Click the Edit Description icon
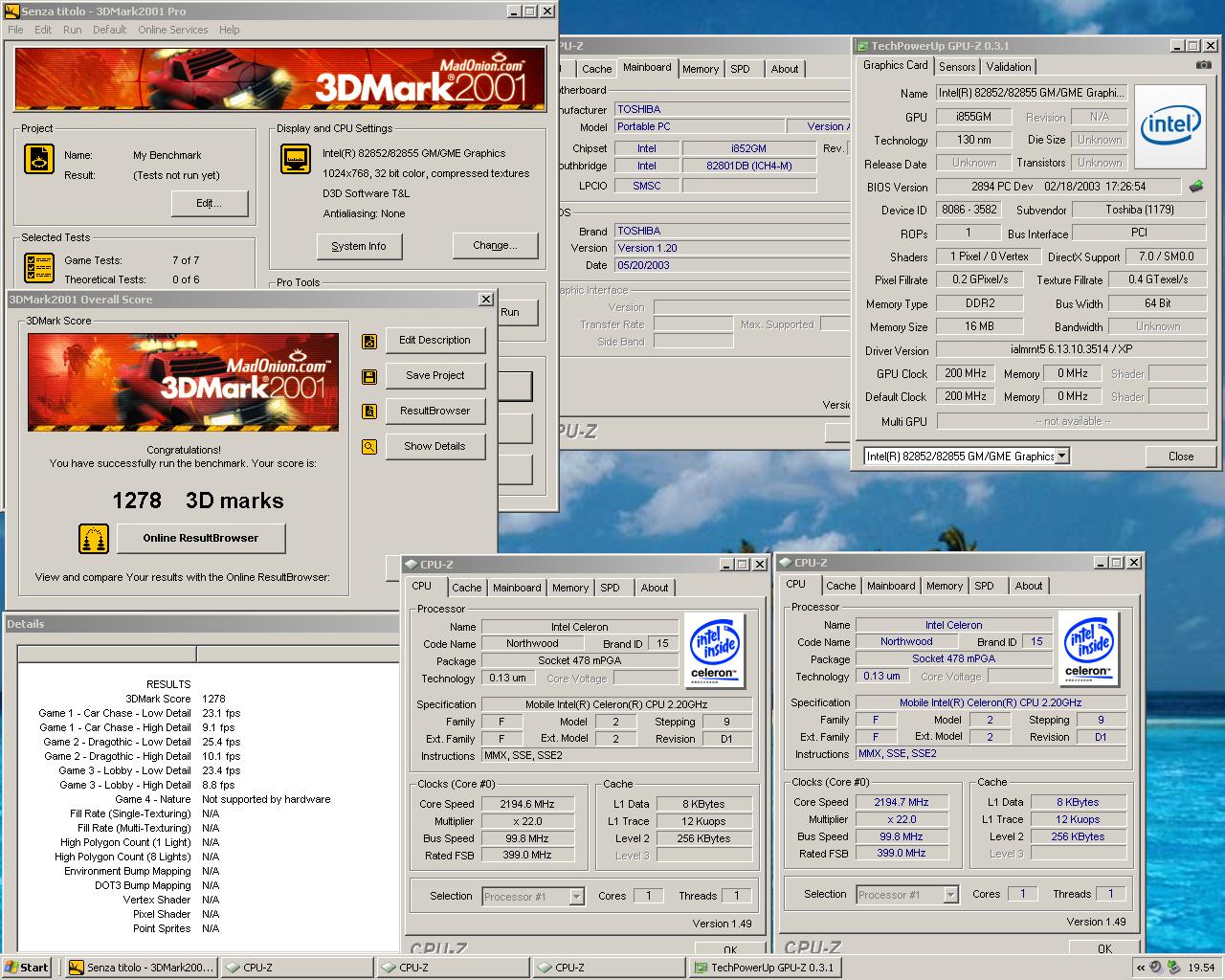Image resolution: width=1225 pixels, height=980 pixels. (x=369, y=341)
